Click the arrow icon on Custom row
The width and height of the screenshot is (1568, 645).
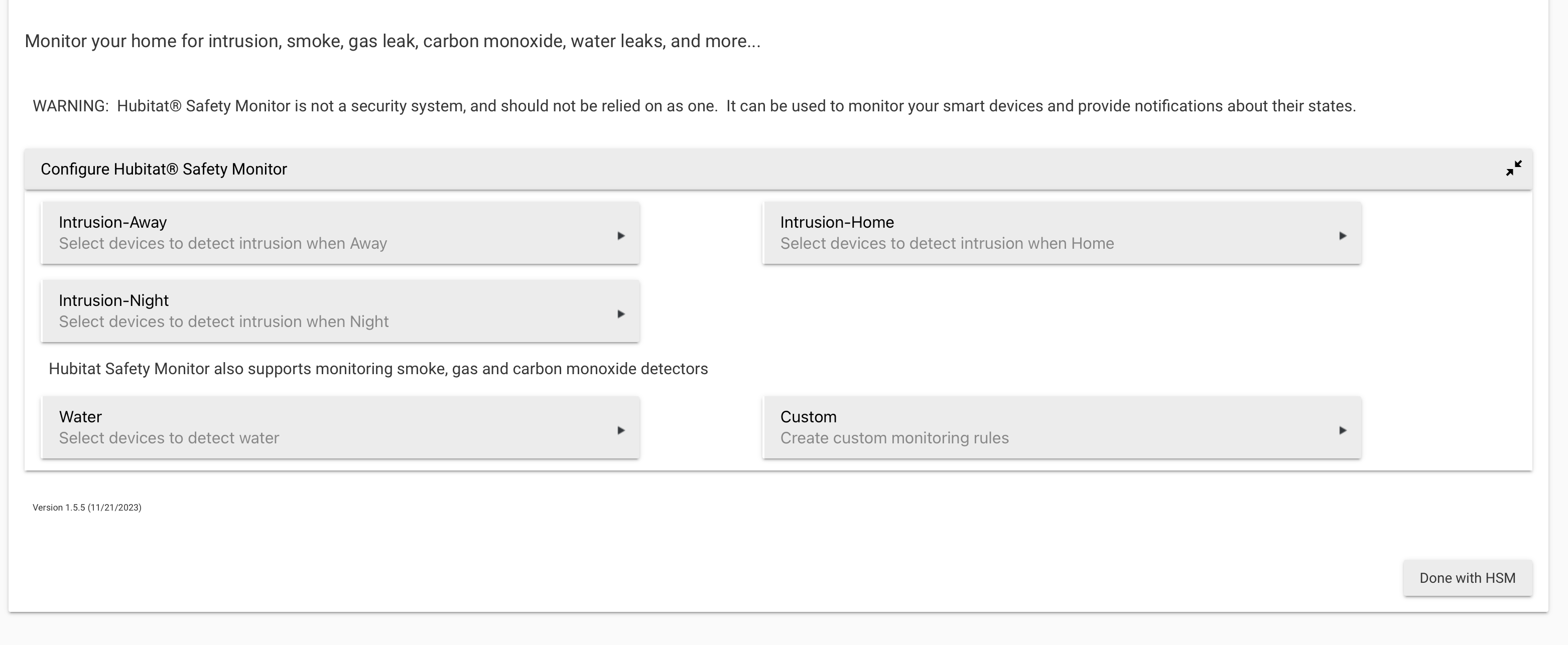pyautogui.click(x=1342, y=430)
